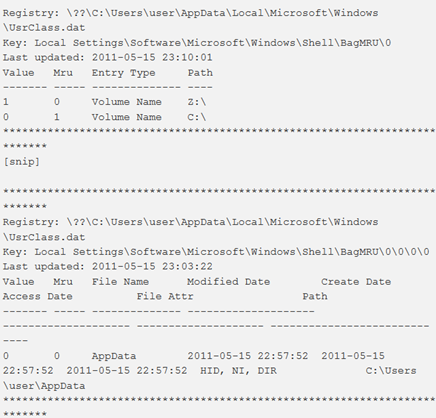
Task: Click the File Name column header
Action: coord(120,282)
